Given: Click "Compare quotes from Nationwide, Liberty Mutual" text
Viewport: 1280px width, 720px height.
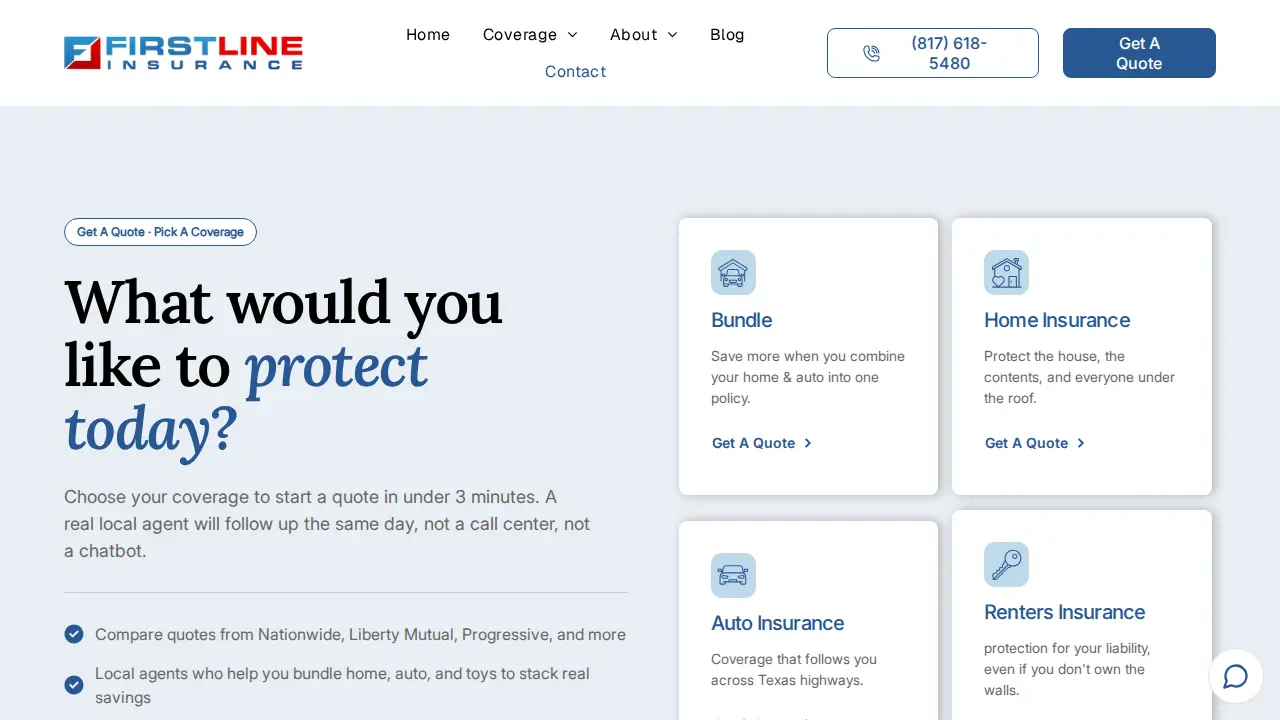Looking at the screenshot, I should pos(360,634).
